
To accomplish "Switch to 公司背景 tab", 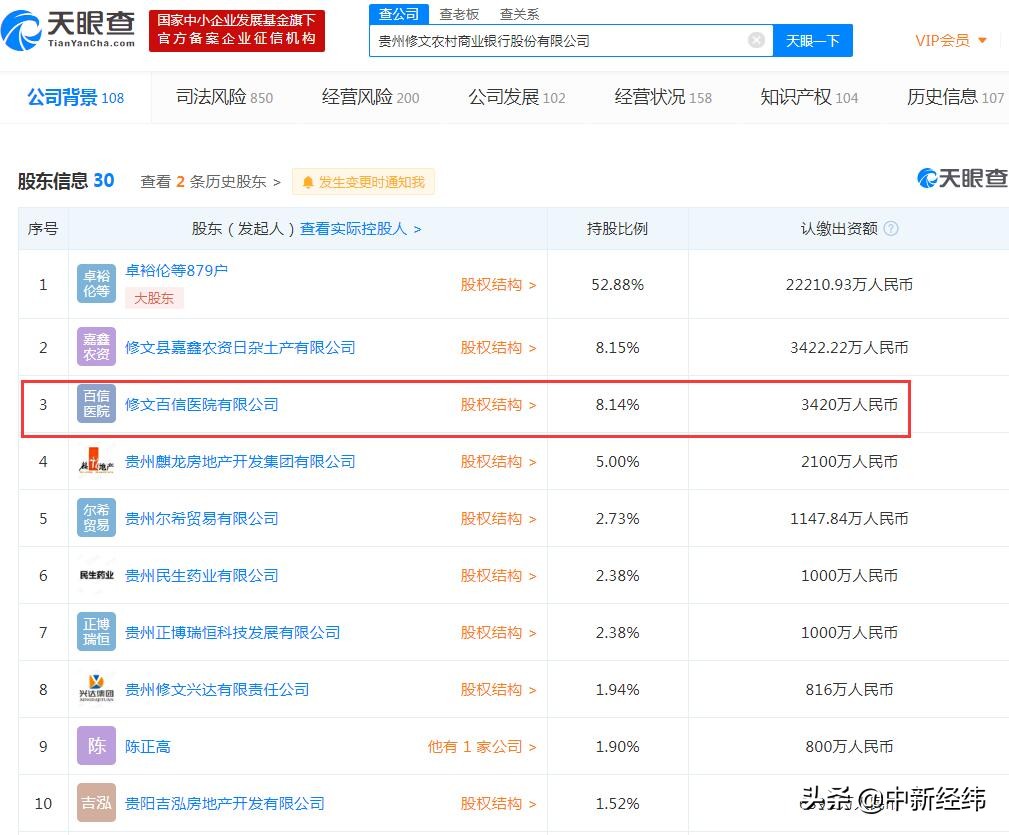I will [75, 97].
